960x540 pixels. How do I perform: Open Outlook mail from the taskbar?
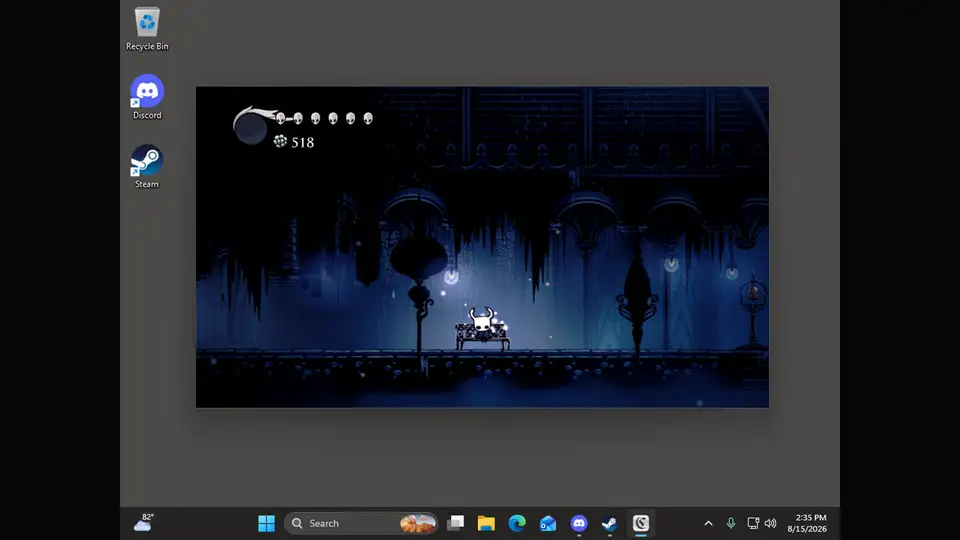tap(548, 523)
